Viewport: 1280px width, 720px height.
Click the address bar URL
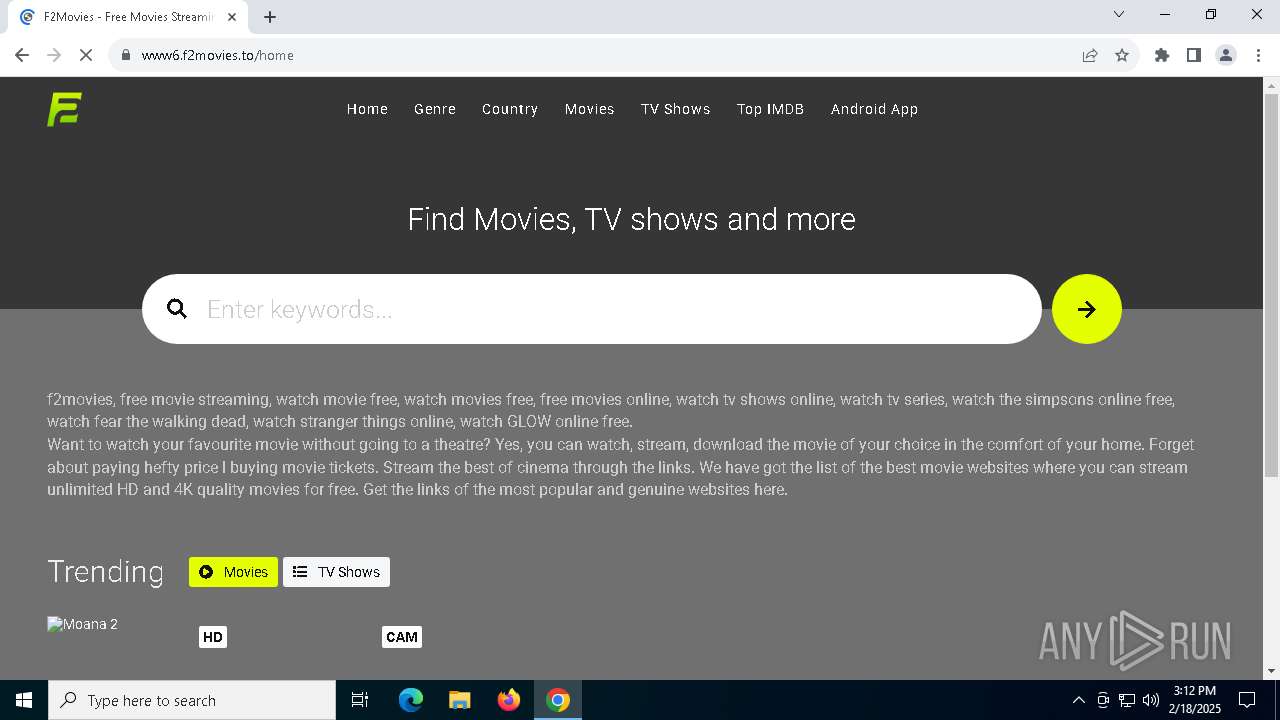coord(218,55)
